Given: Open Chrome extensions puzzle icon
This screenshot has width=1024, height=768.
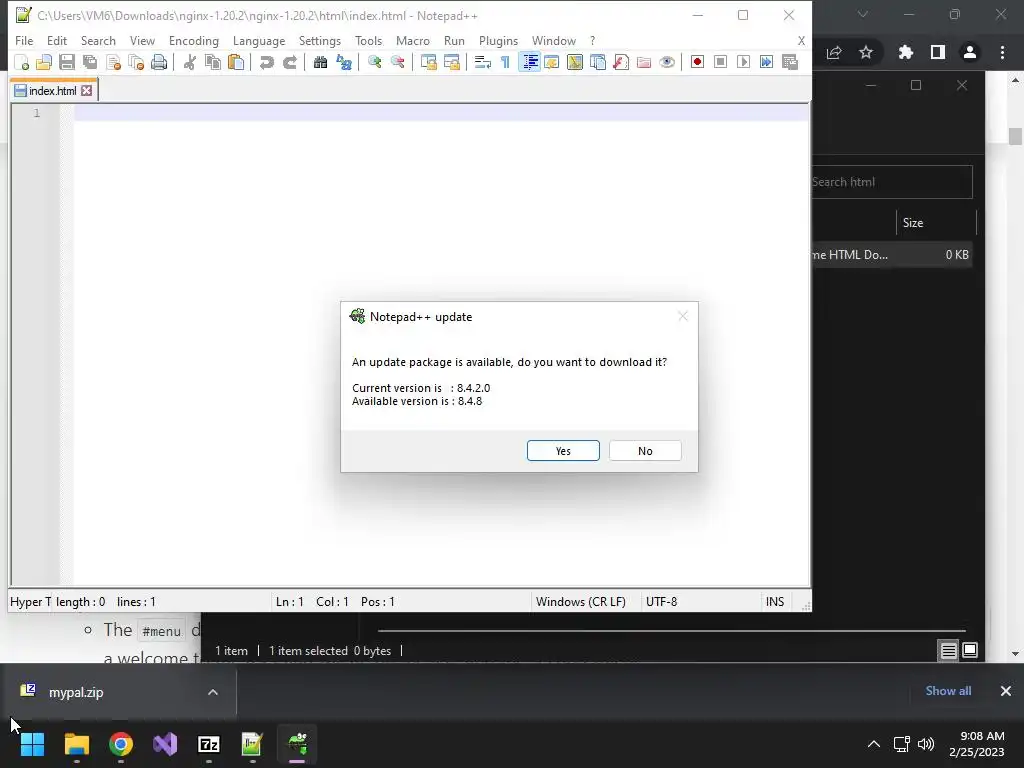Looking at the screenshot, I should [x=906, y=52].
